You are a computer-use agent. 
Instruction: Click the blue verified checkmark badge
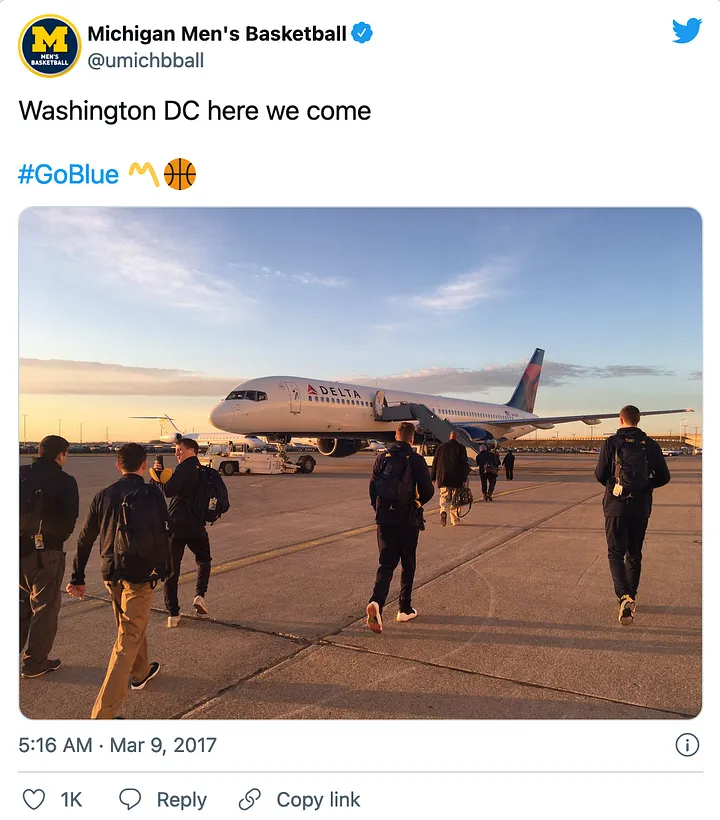[362, 33]
